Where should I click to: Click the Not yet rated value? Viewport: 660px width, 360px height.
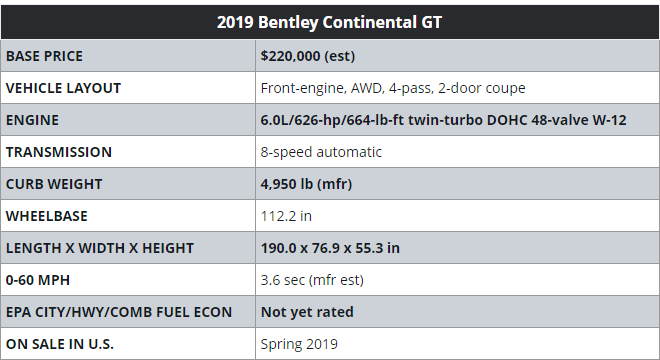[x=307, y=312]
